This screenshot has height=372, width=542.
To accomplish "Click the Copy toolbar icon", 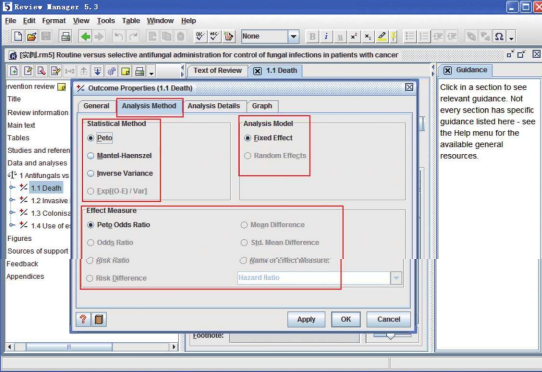I will coord(166,36).
